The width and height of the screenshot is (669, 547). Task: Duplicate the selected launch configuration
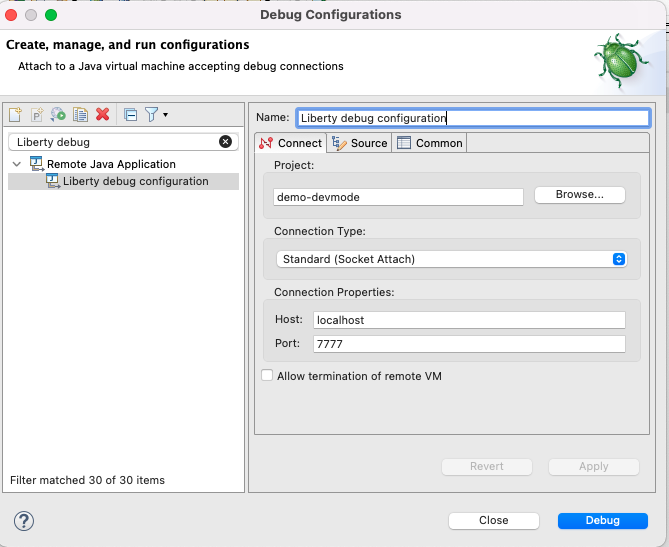(x=80, y=115)
